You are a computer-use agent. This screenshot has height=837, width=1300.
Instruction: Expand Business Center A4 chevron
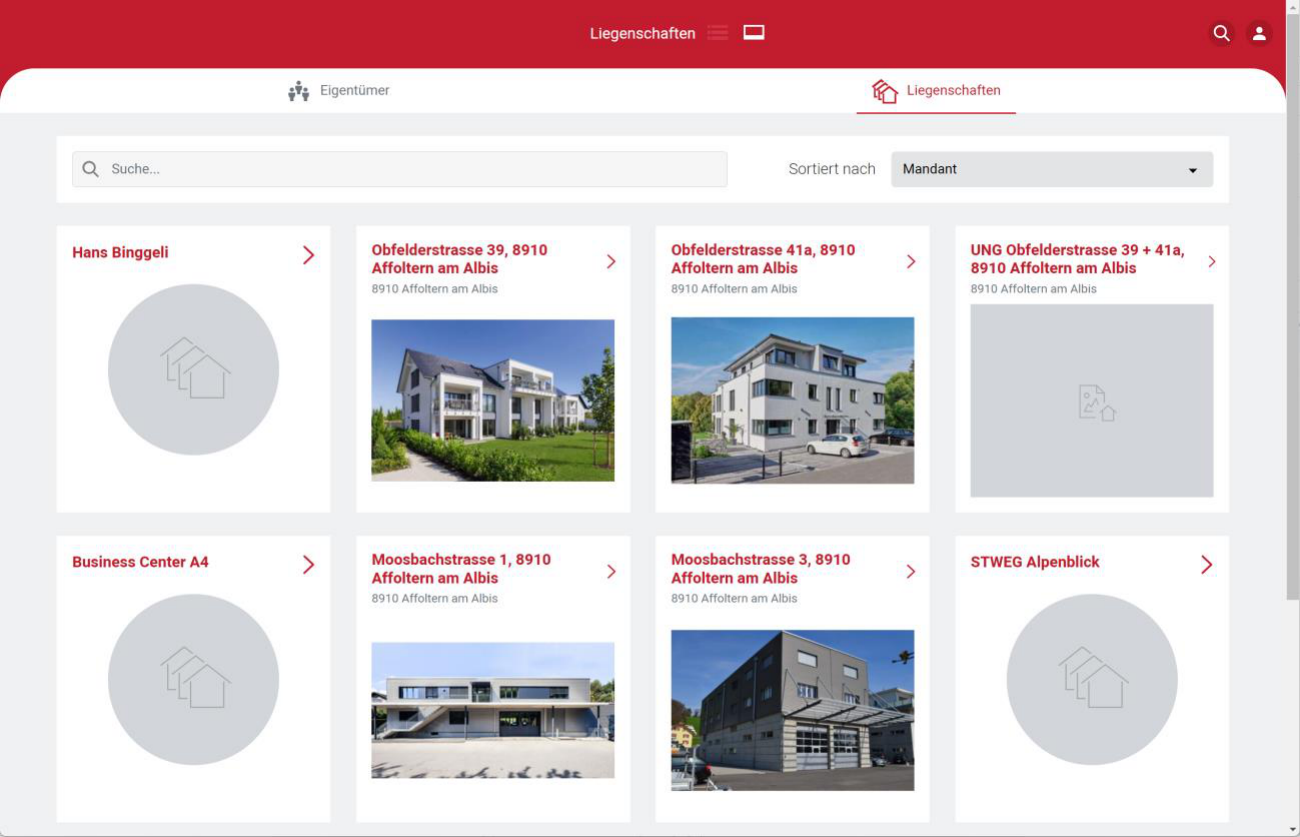pyautogui.click(x=308, y=565)
